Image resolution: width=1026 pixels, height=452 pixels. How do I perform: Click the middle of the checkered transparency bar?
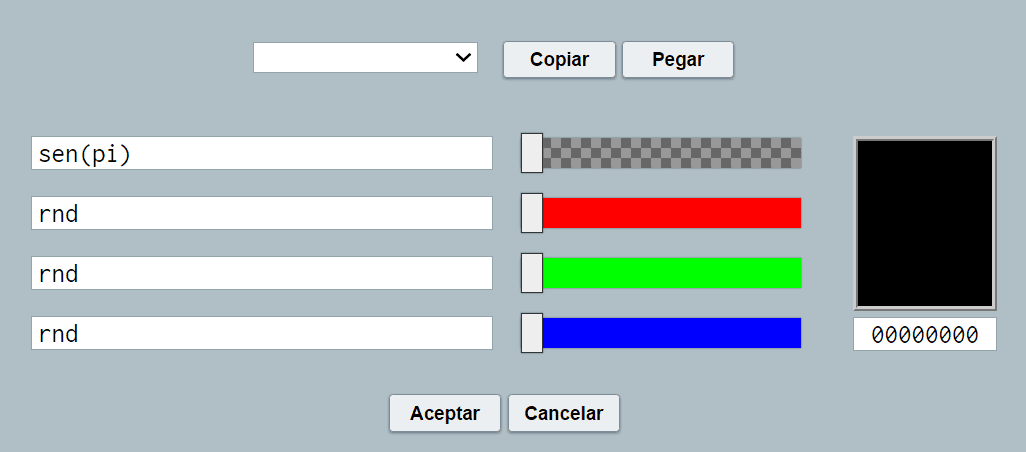pyautogui.click(x=672, y=153)
